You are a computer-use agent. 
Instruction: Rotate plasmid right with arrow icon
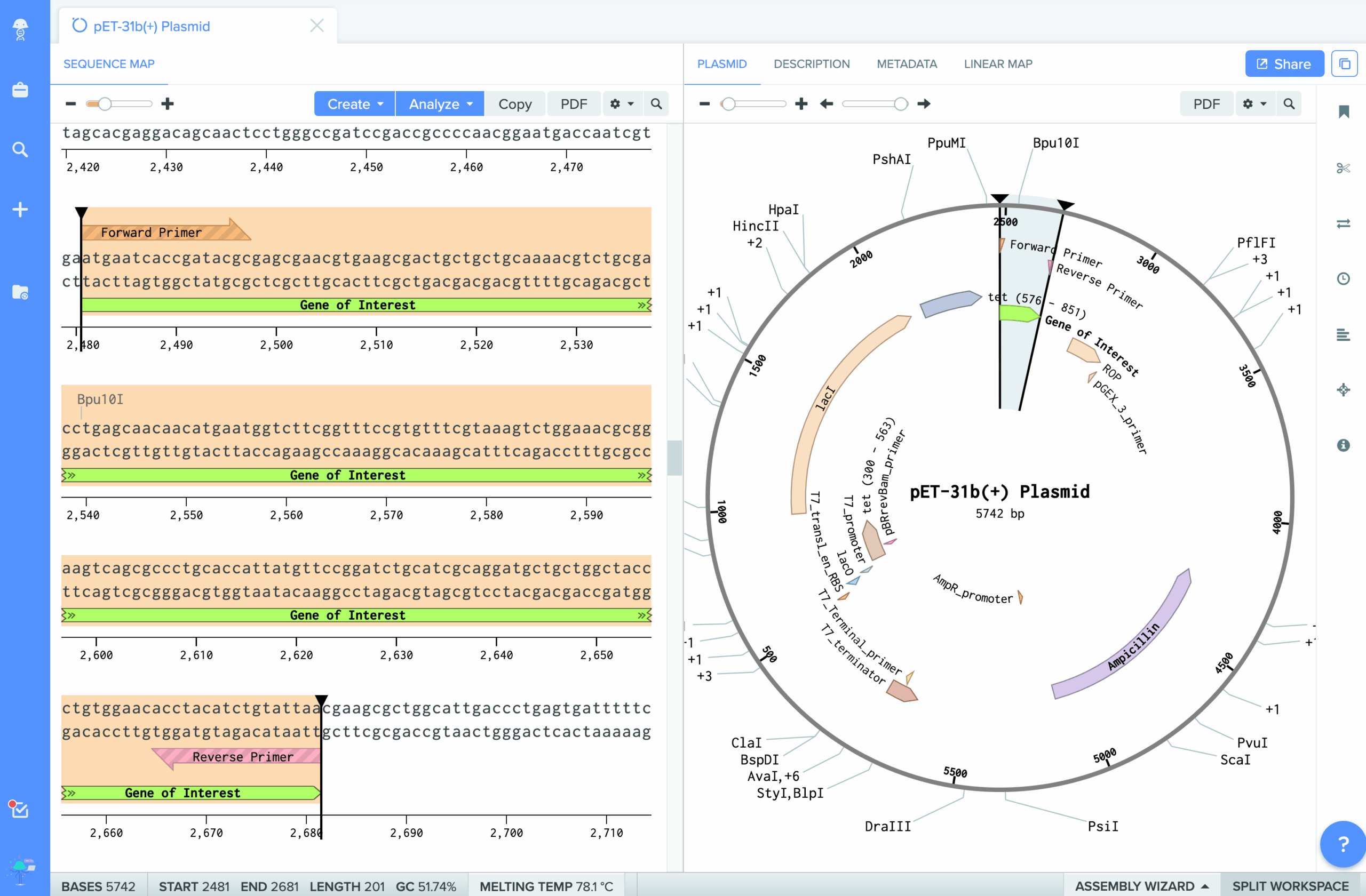924,104
